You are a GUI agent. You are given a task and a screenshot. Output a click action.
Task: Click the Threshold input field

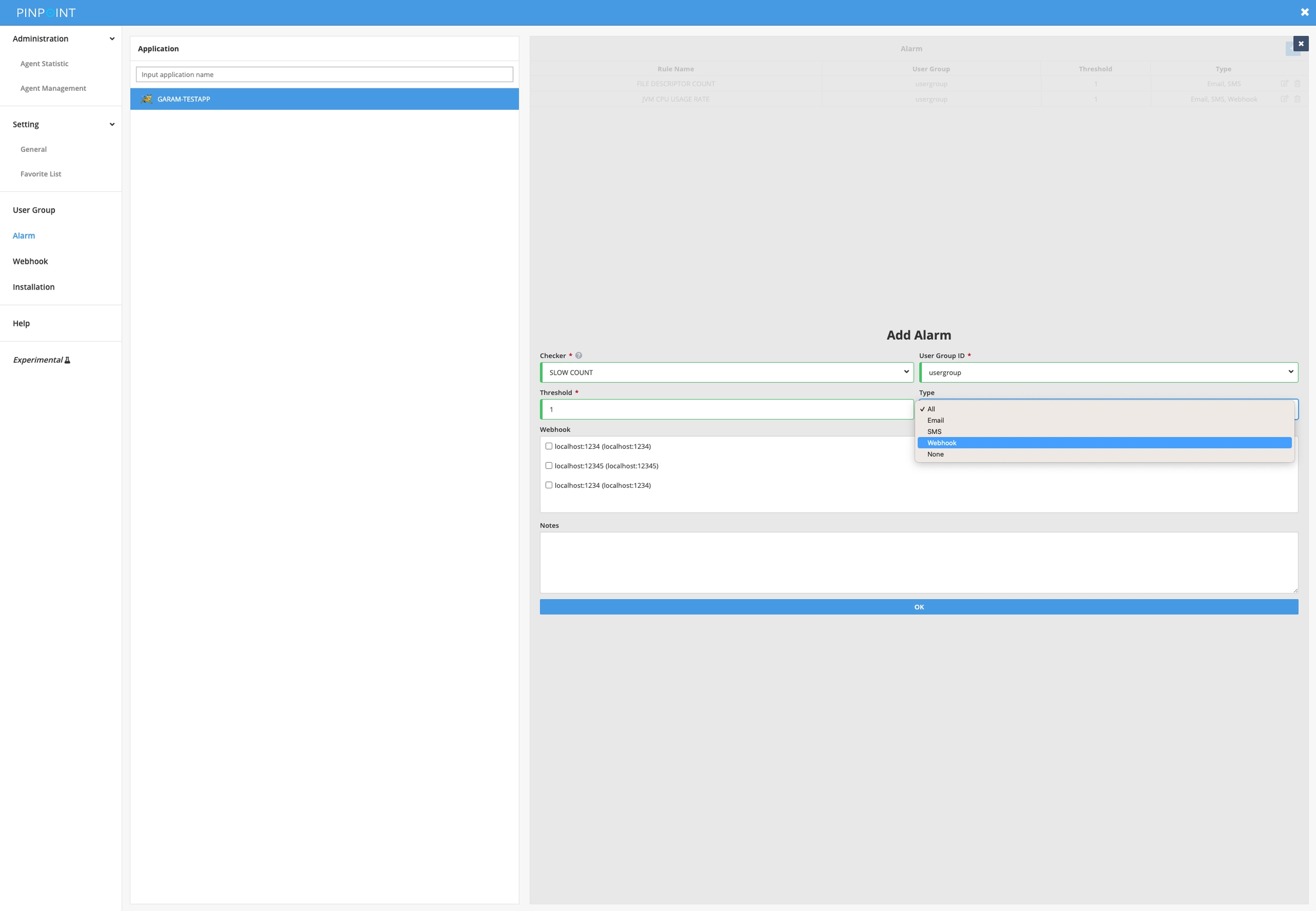pos(727,410)
